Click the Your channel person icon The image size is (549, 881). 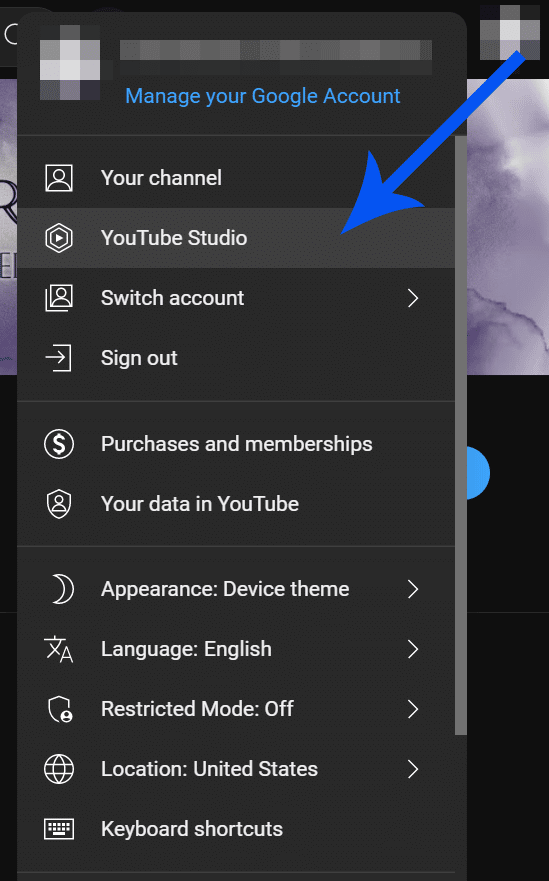[x=59, y=178]
